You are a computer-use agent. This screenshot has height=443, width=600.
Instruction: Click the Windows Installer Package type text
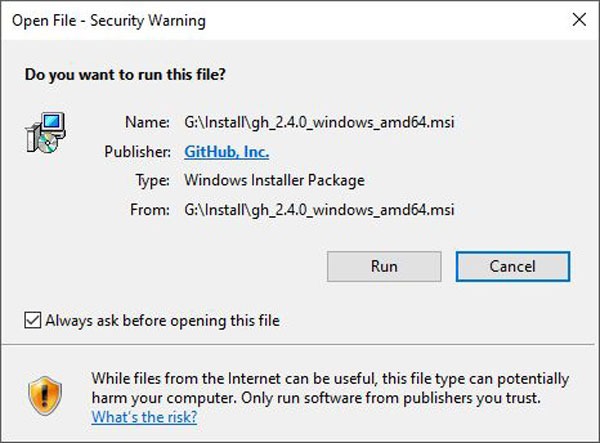(275, 180)
